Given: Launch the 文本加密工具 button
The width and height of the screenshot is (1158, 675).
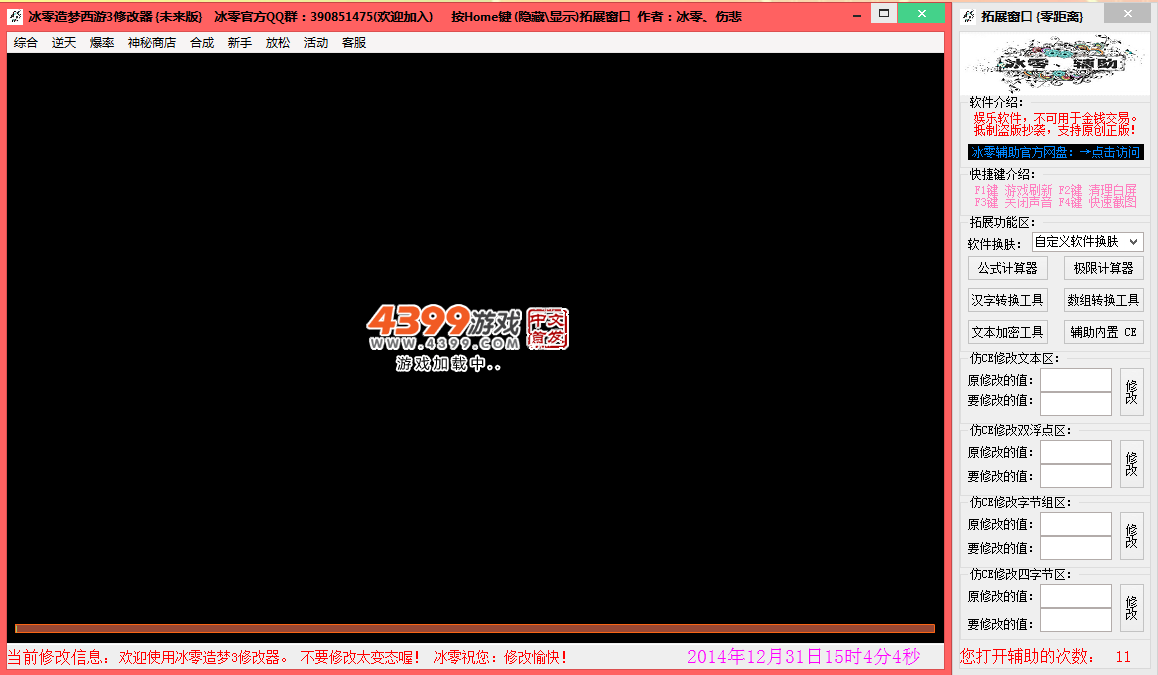Looking at the screenshot, I should click(1007, 332).
